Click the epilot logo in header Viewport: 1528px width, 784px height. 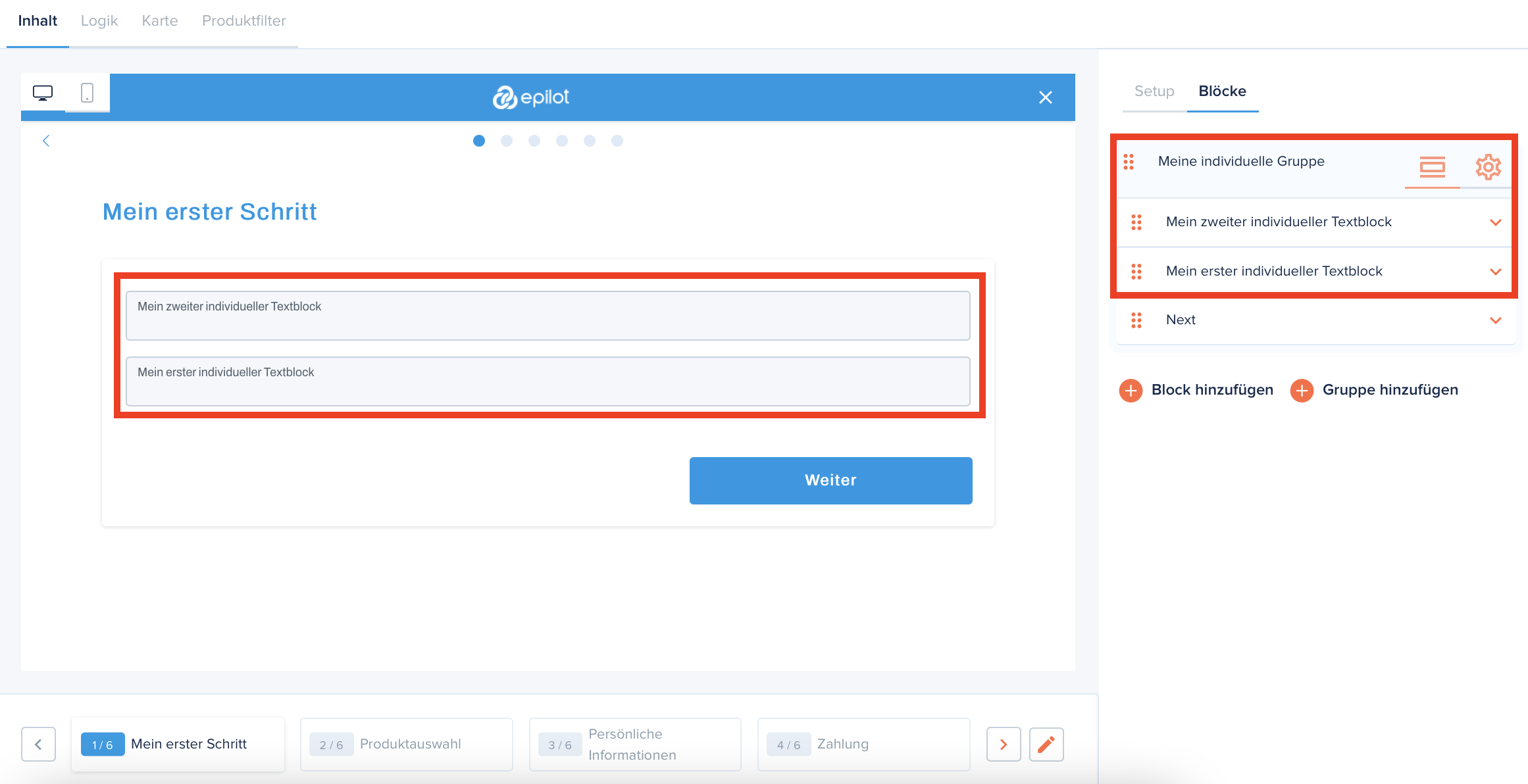tap(535, 97)
